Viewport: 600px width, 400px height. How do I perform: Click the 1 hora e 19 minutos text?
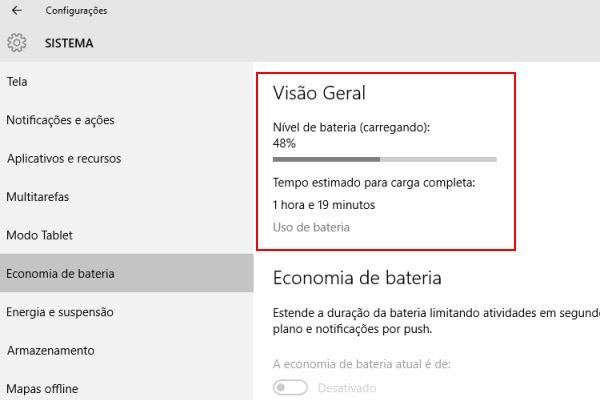pyautogui.click(x=323, y=205)
